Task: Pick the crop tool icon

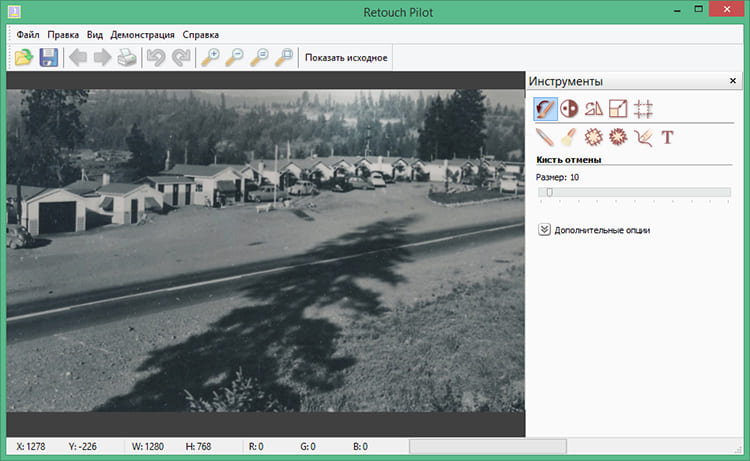Action: [x=643, y=109]
